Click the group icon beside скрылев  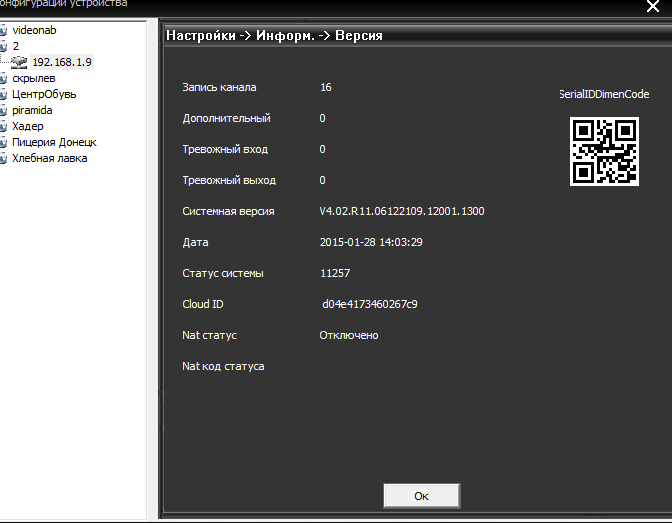[x=3, y=78]
